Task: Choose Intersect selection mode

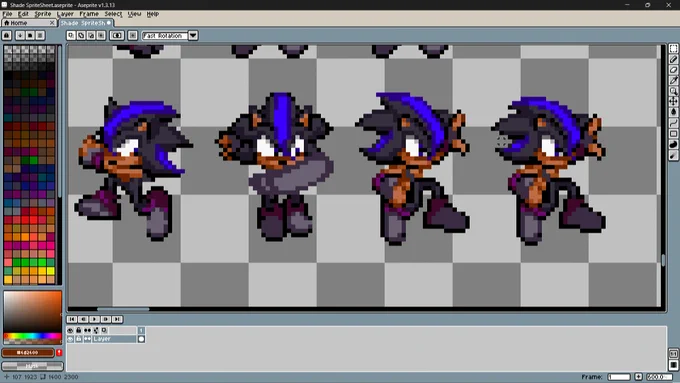Action: click(x=101, y=36)
